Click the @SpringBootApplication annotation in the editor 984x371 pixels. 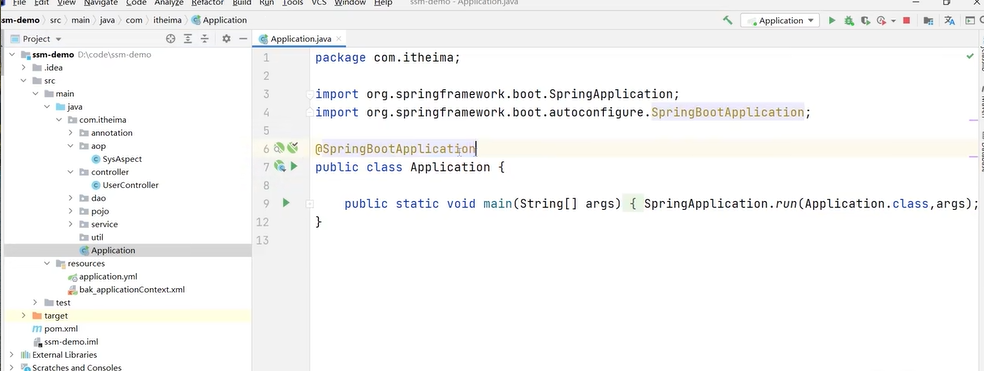pos(395,149)
